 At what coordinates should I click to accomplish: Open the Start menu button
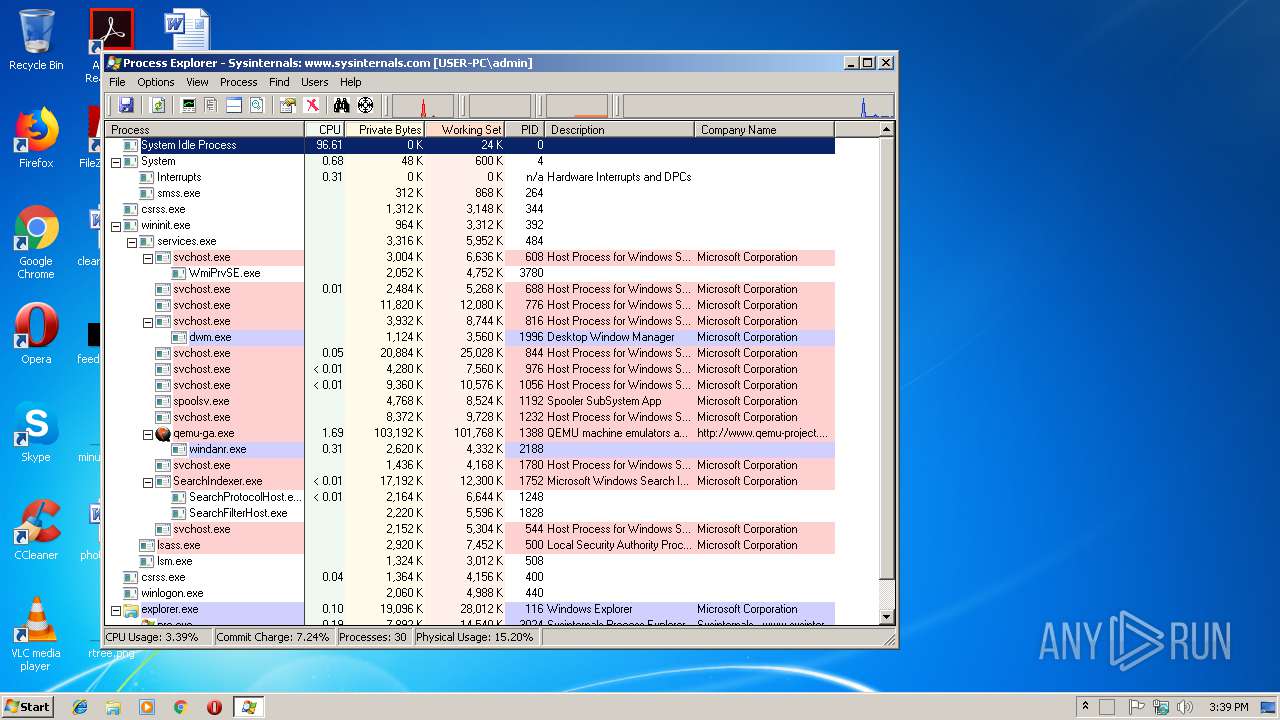27,706
